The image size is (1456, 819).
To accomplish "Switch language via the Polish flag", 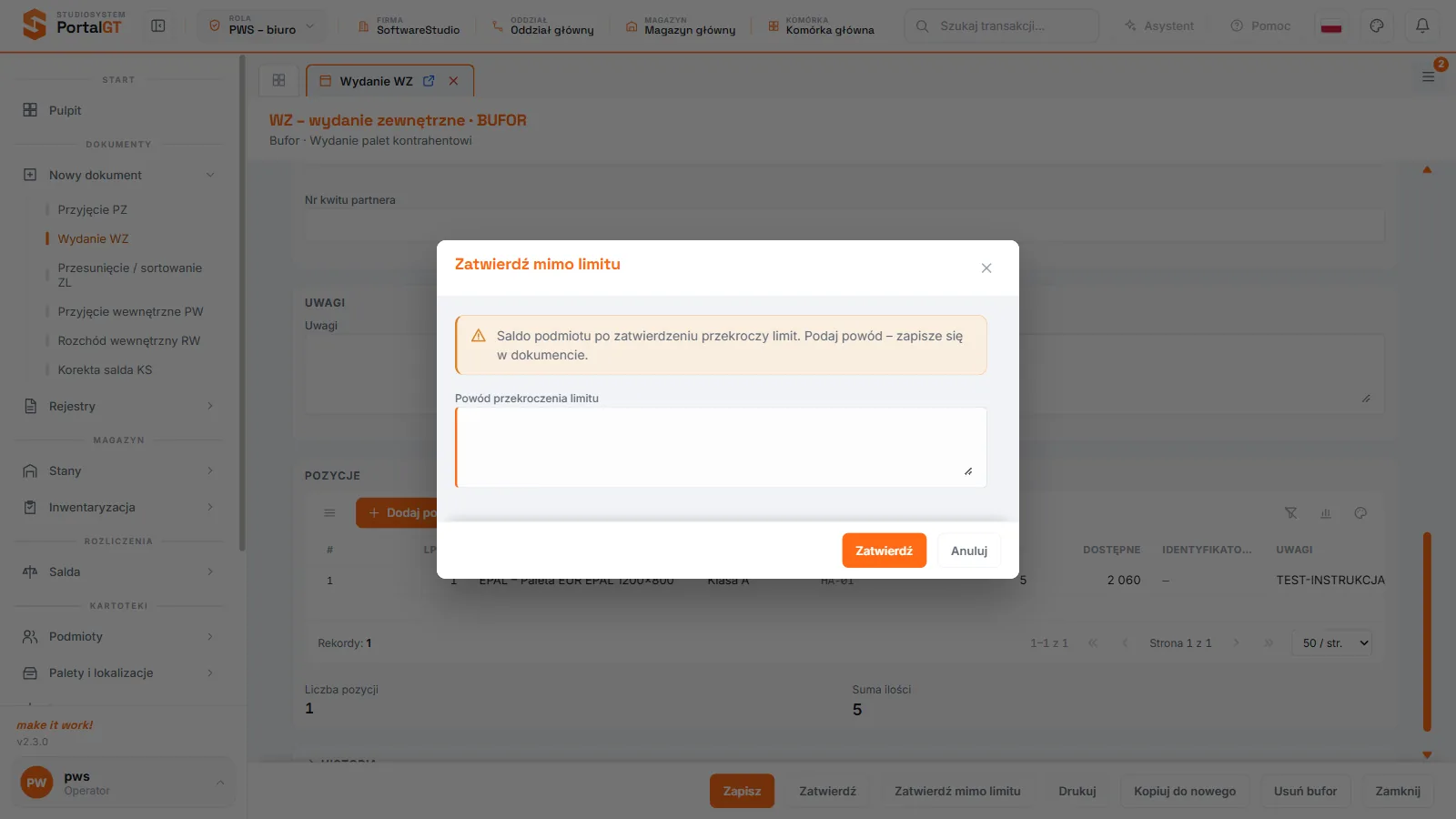I will [1331, 26].
